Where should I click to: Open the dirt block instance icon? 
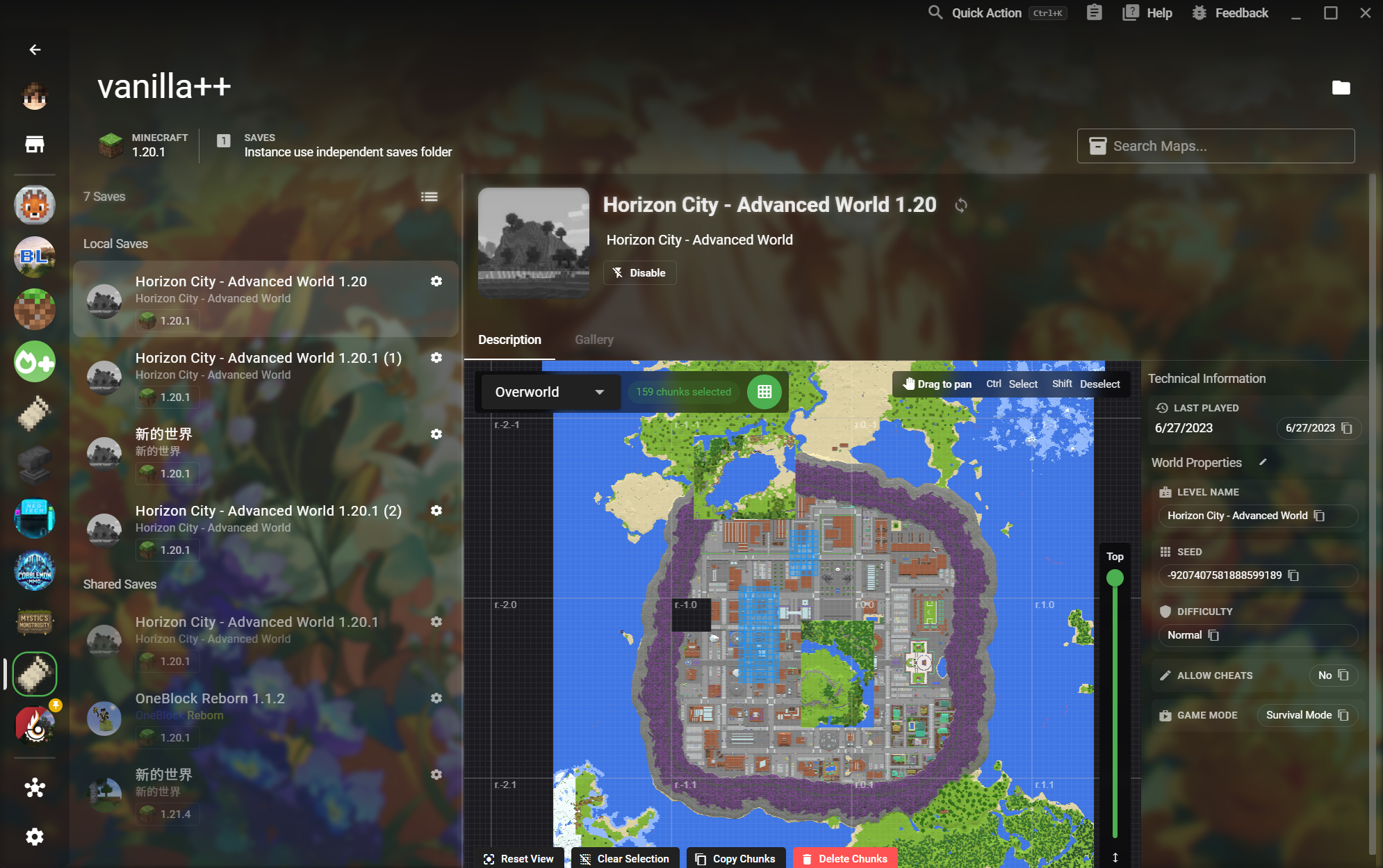click(x=35, y=309)
